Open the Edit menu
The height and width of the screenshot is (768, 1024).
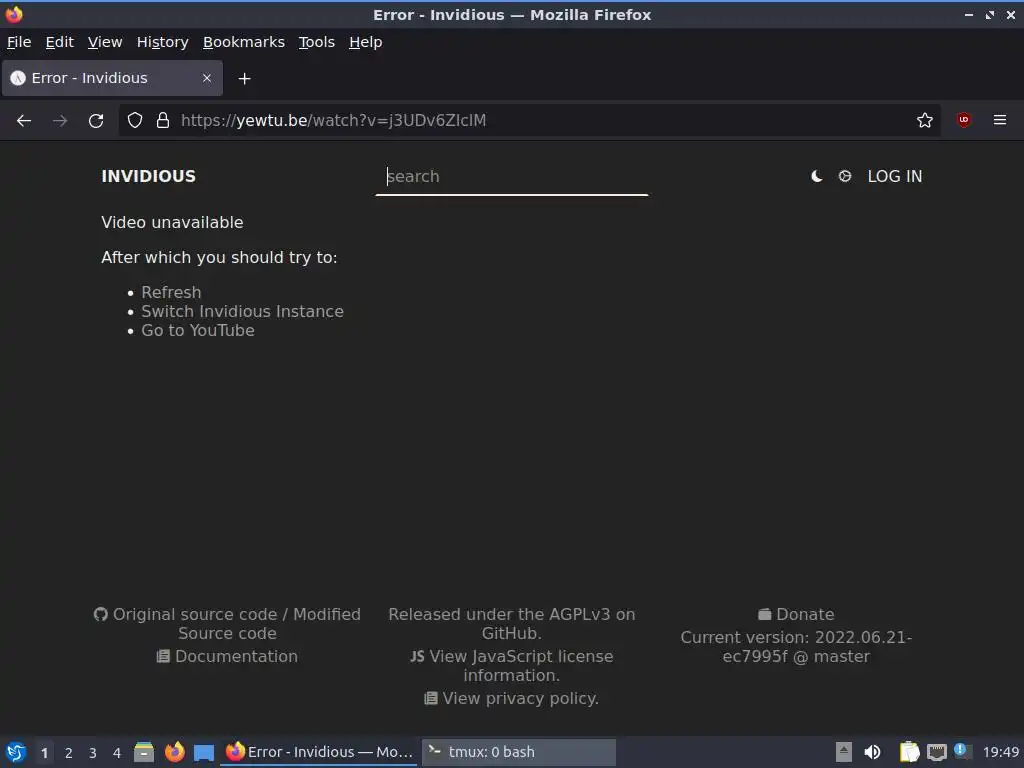point(59,42)
